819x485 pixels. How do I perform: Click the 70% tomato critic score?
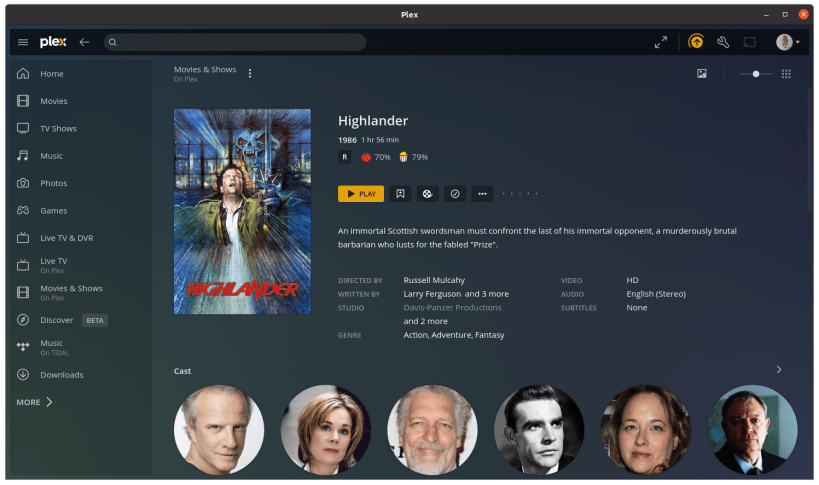[x=376, y=157]
